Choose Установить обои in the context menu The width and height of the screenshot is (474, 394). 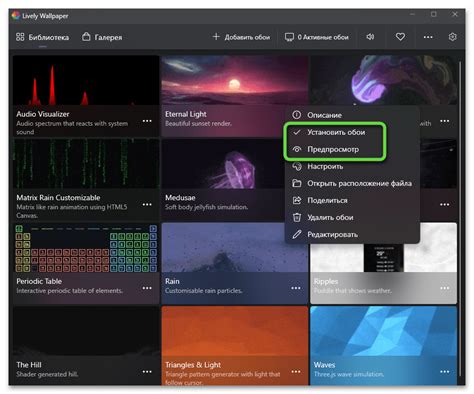352,132
